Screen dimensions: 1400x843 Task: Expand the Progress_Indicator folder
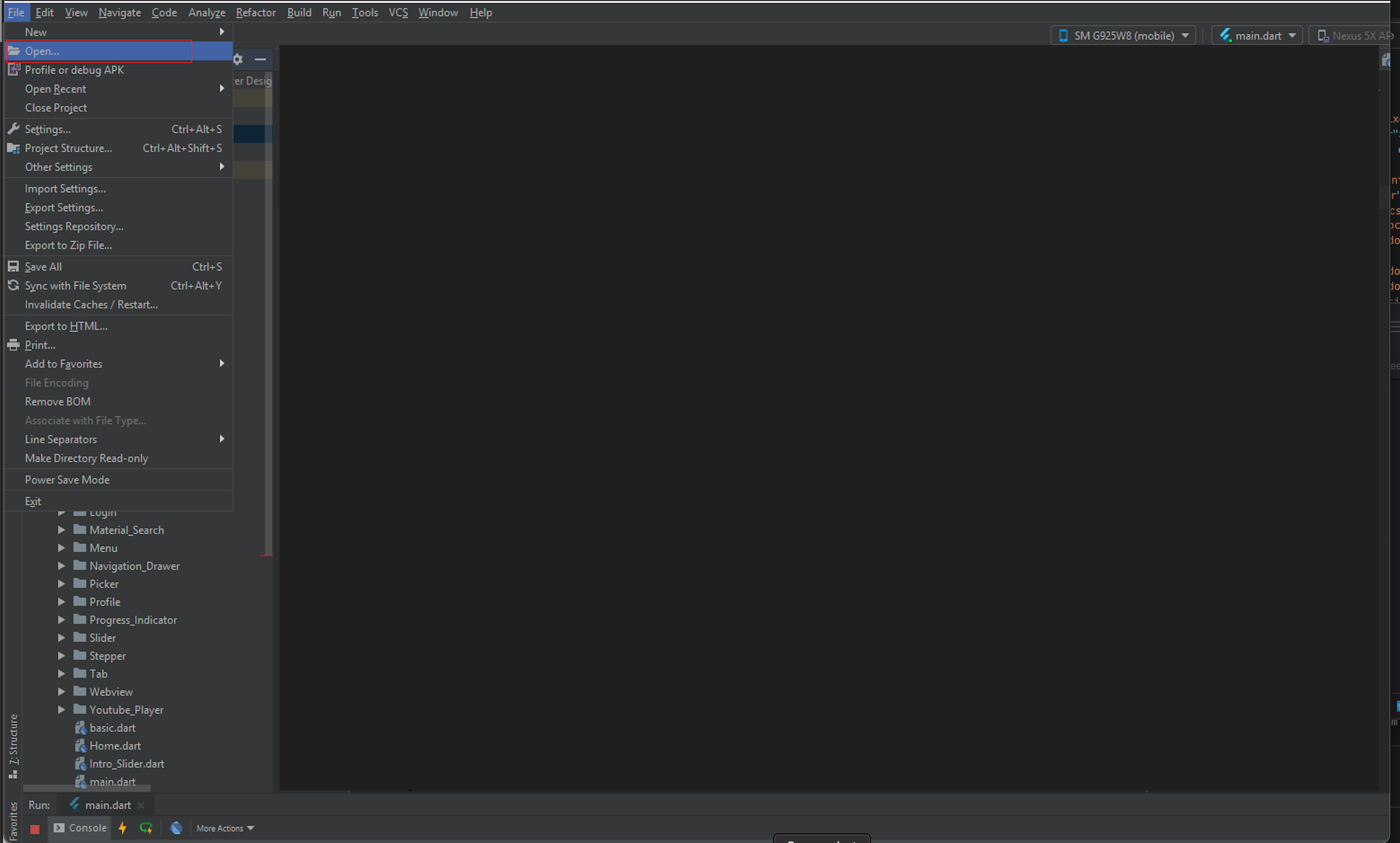(x=62, y=619)
